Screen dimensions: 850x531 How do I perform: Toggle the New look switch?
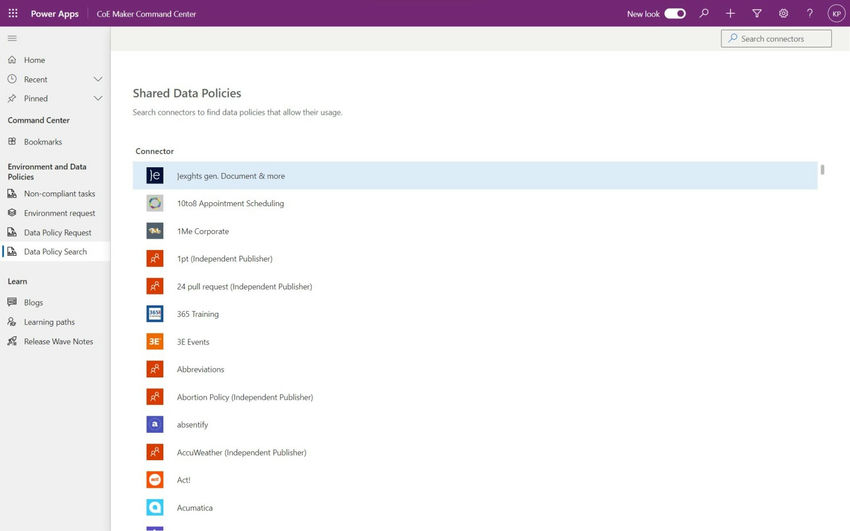coord(675,14)
